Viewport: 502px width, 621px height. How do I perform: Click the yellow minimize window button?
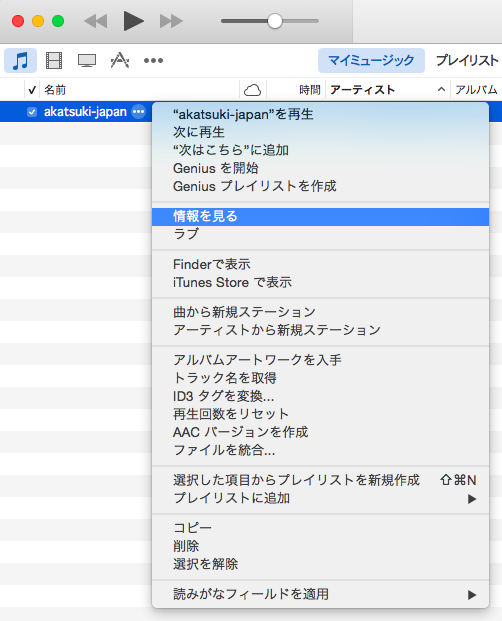coord(38,21)
